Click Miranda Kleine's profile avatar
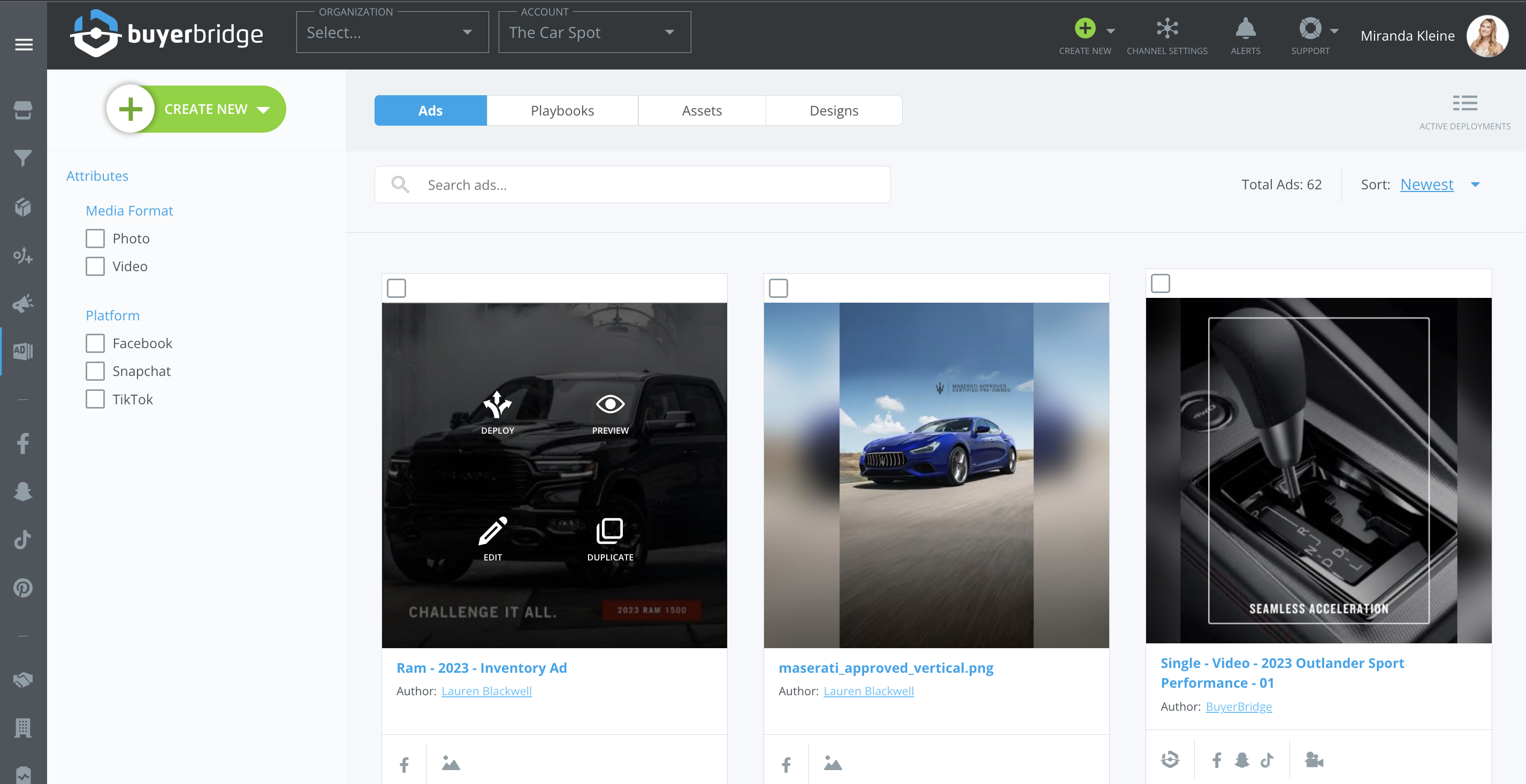The image size is (1526, 784). 1487,35
